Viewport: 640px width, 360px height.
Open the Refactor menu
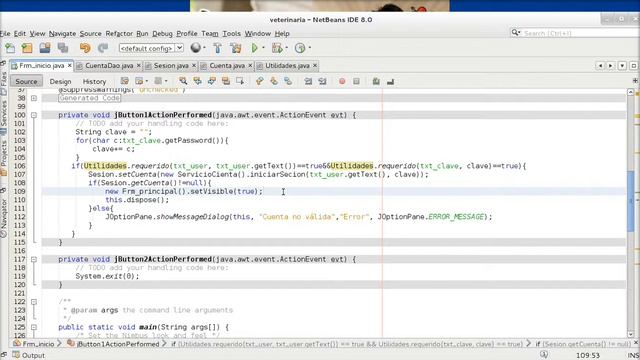point(119,33)
